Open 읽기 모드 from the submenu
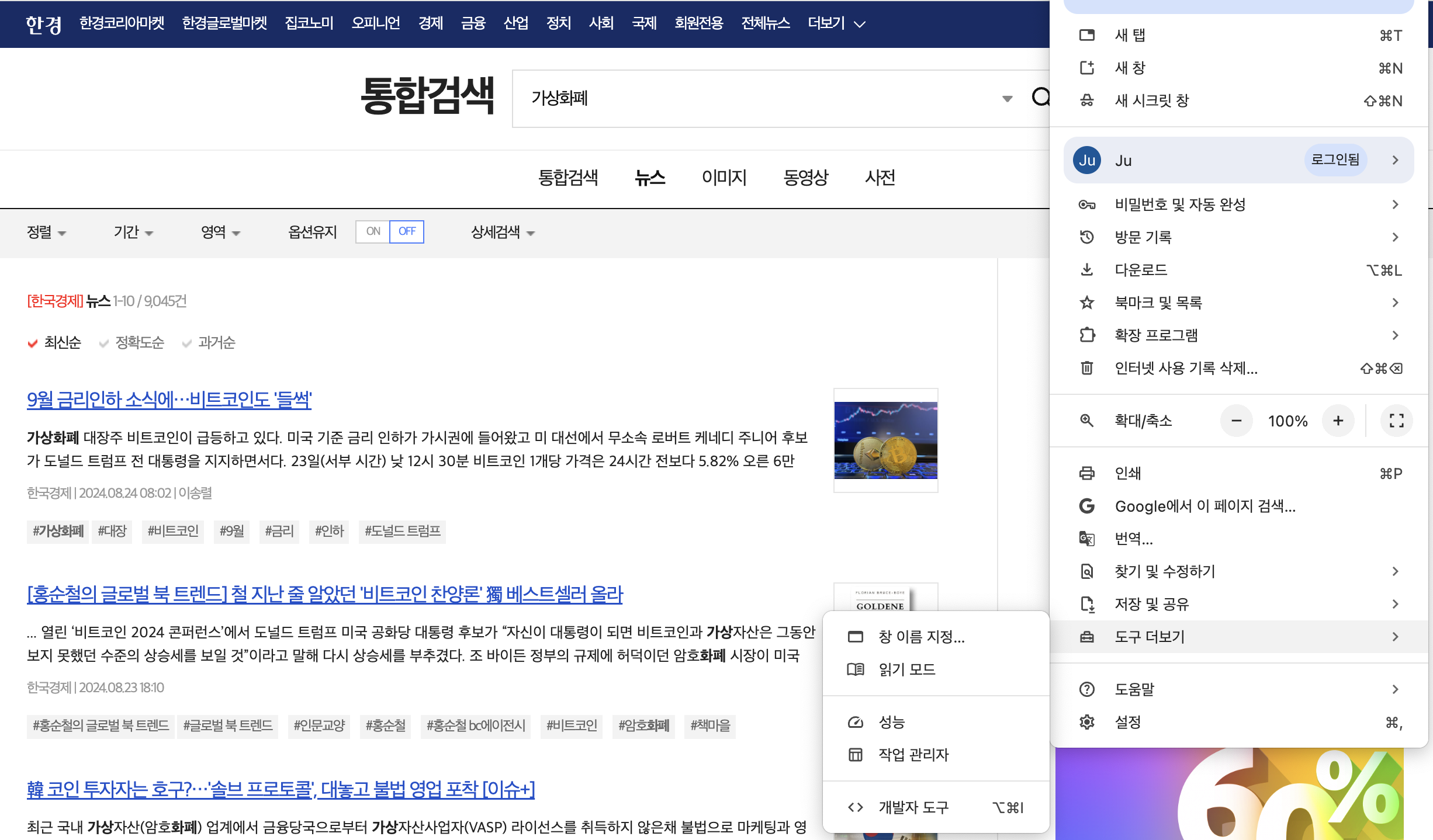 point(906,669)
